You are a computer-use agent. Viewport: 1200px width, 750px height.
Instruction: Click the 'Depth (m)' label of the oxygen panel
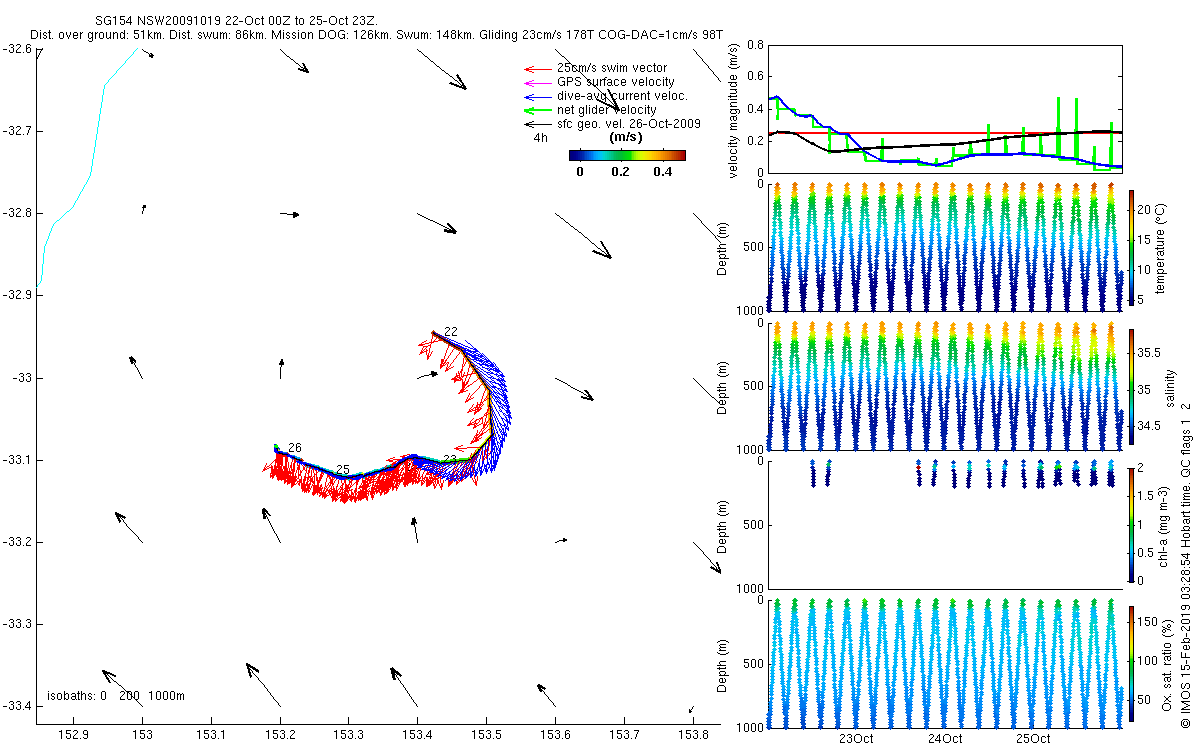click(724, 664)
